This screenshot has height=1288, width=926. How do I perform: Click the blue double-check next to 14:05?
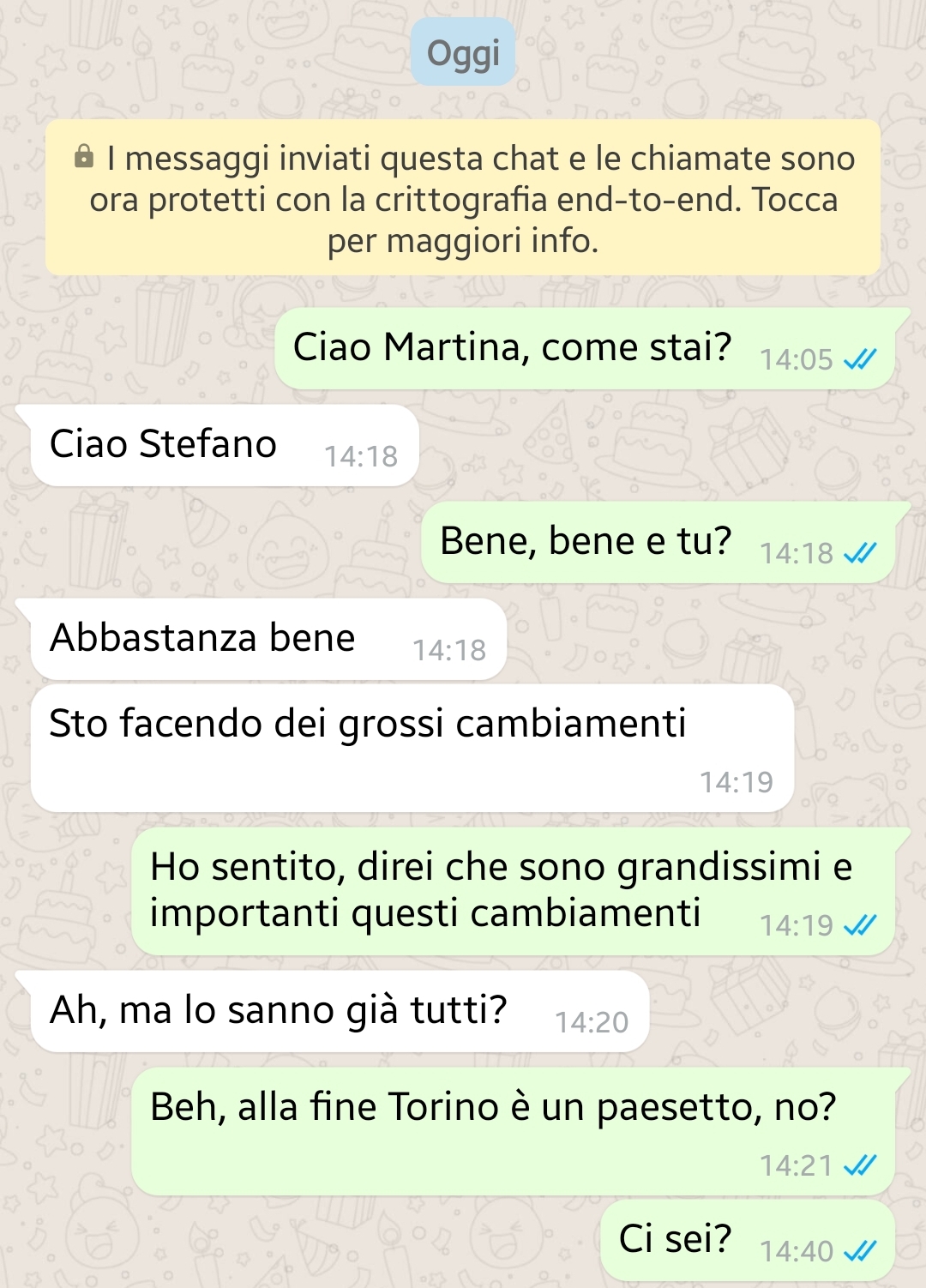tap(860, 359)
